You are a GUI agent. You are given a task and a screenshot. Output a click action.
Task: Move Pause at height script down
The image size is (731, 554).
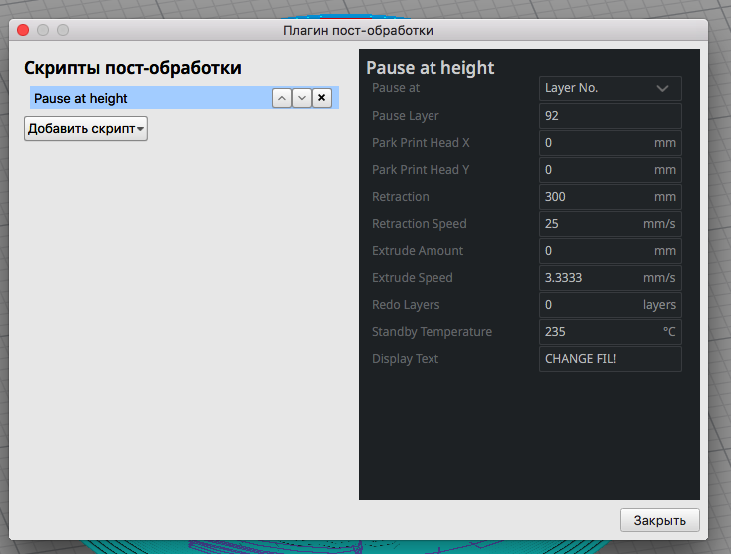302,98
